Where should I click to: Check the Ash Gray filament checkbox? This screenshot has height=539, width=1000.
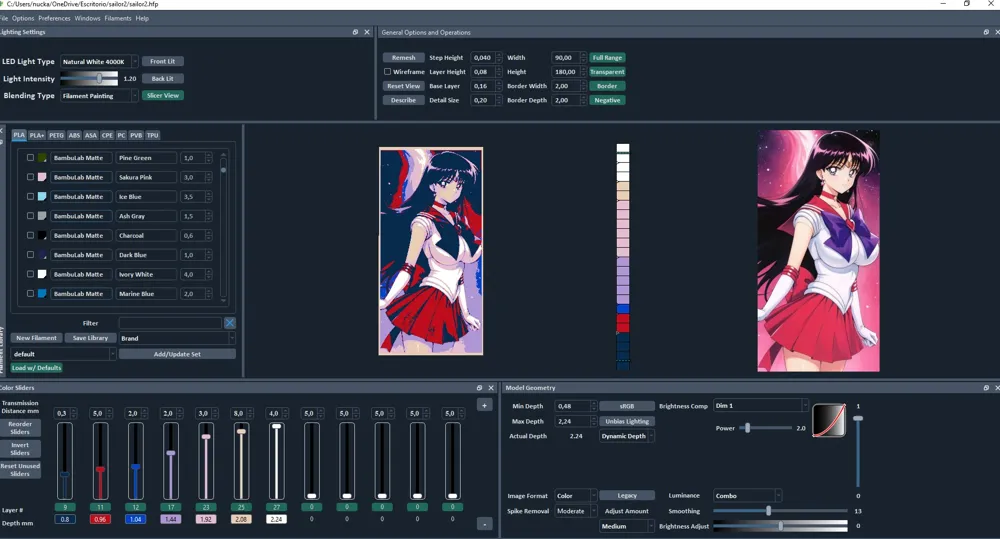click(30, 216)
